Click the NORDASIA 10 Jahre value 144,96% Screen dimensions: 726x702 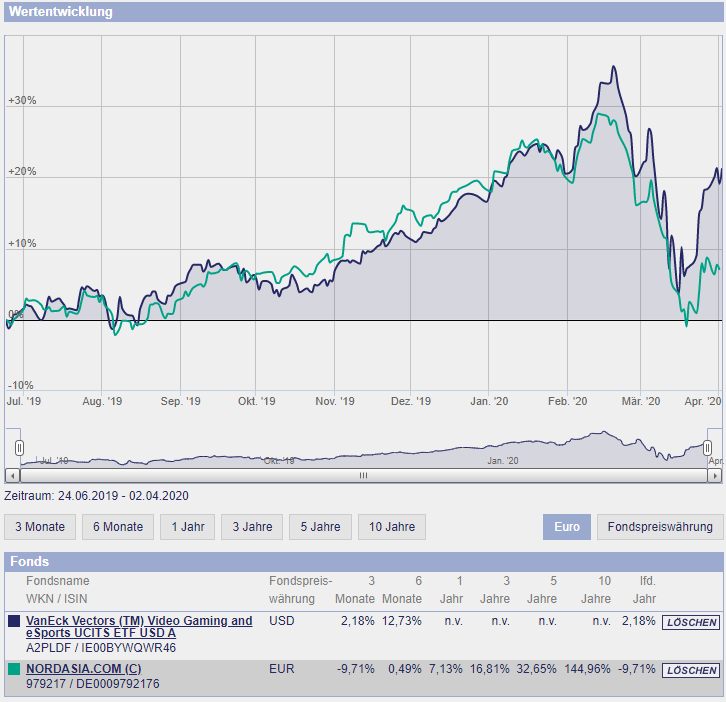587,669
